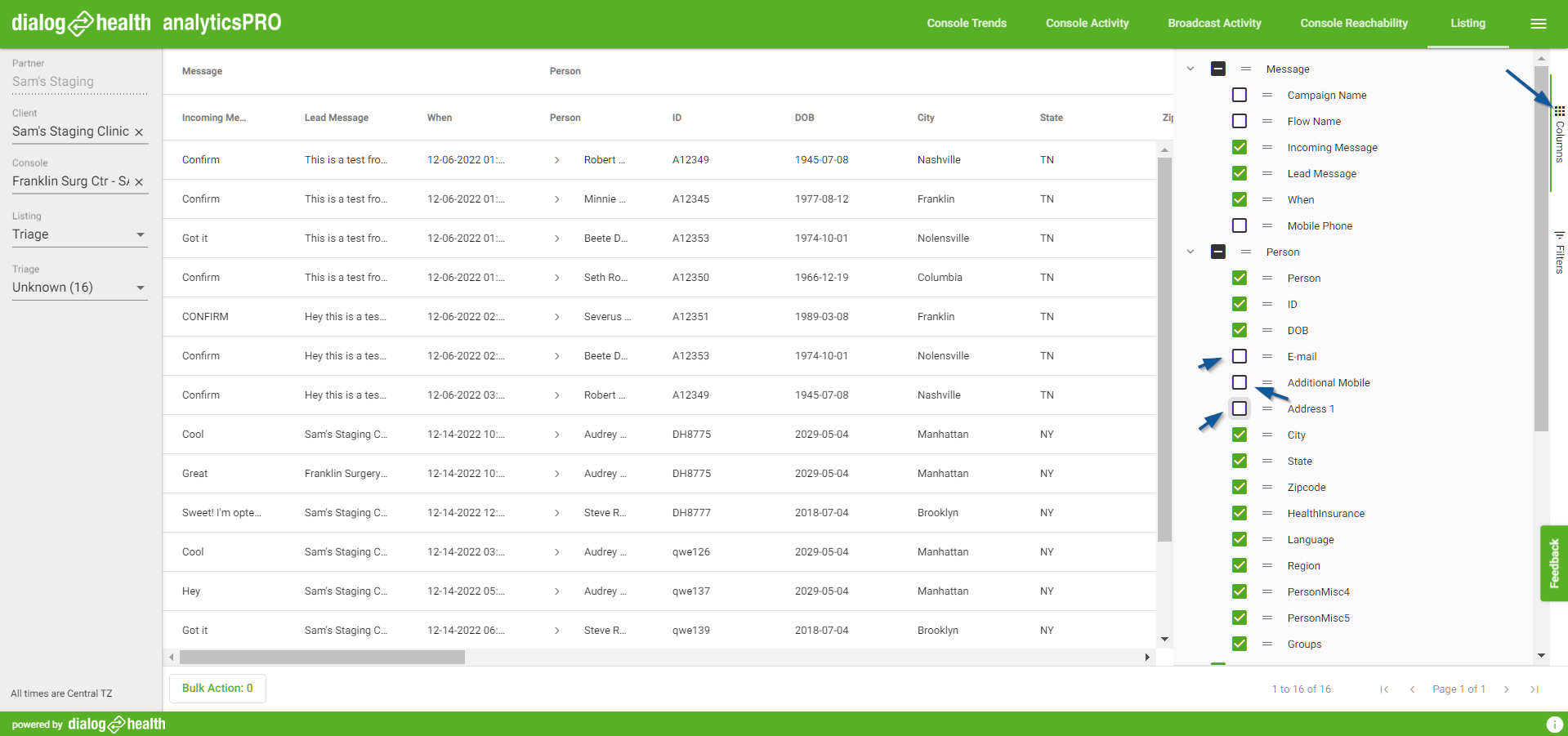Image resolution: width=1568 pixels, height=736 pixels.
Task: Open the Triage dropdown showing Unknown (16)
Action: [79, 288]
